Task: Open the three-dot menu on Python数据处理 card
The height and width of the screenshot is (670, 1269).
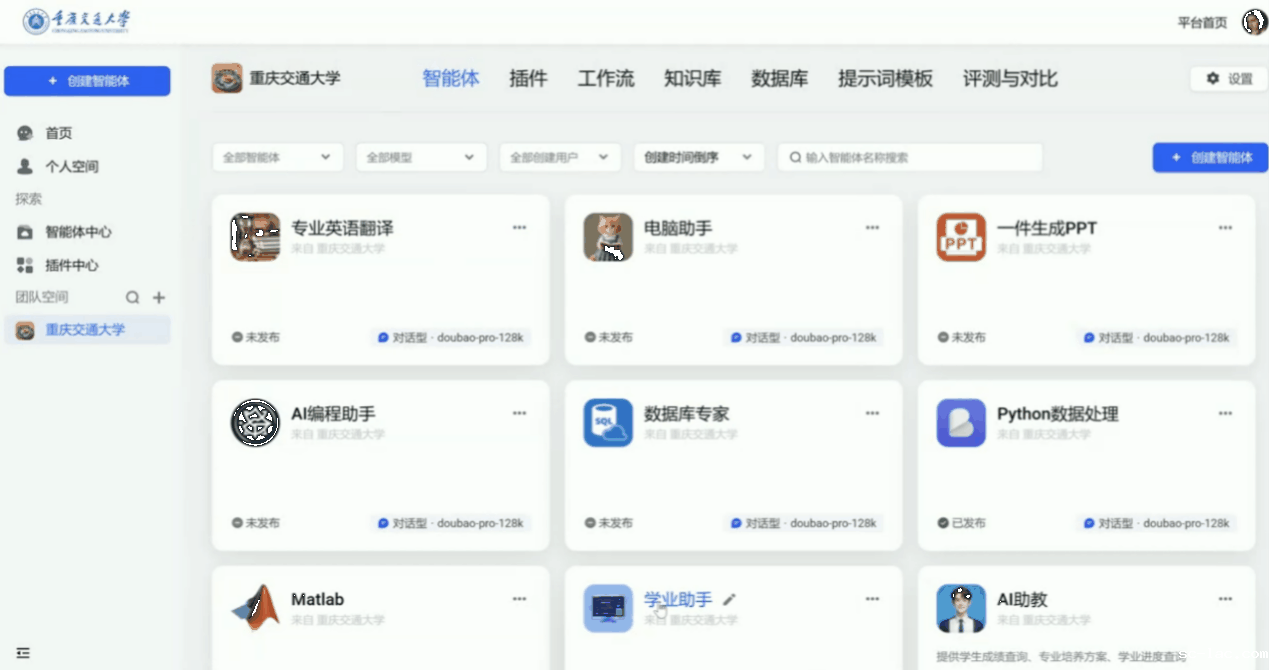Action: pyautogui.click(x=1225, y=413)
